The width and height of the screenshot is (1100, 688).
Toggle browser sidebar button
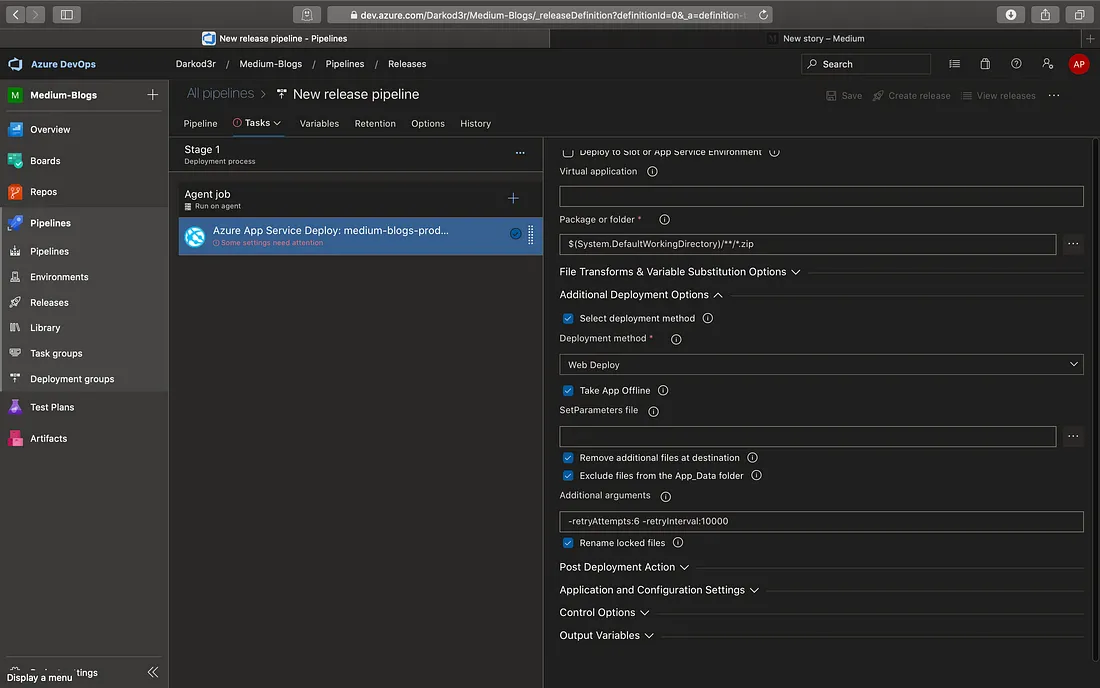pyautogui.click(x=67, y=15)
